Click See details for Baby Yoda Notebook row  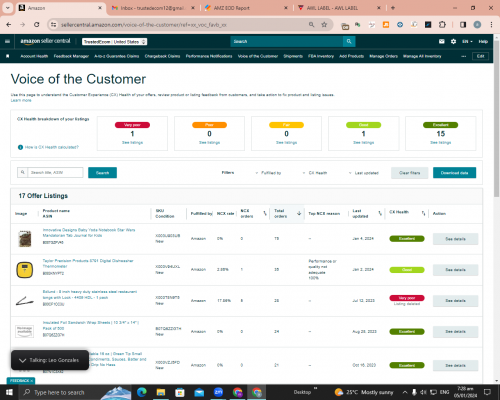click(x=455, y=239)
